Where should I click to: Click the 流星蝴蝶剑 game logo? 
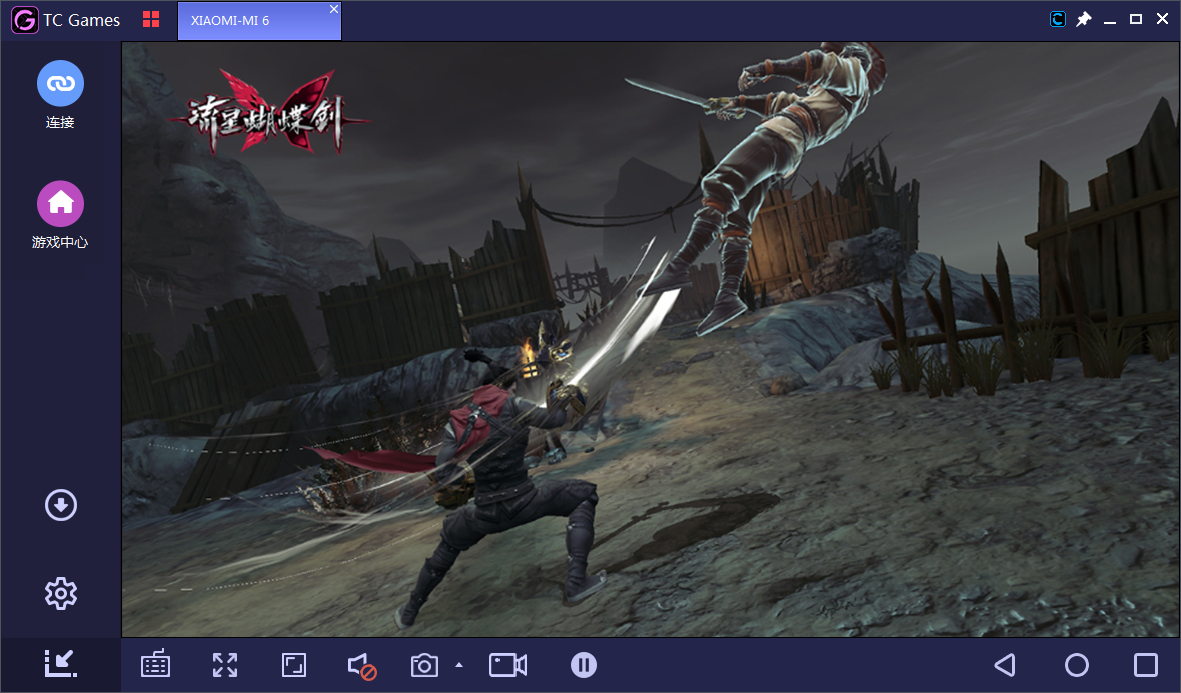tap(267, 113)
